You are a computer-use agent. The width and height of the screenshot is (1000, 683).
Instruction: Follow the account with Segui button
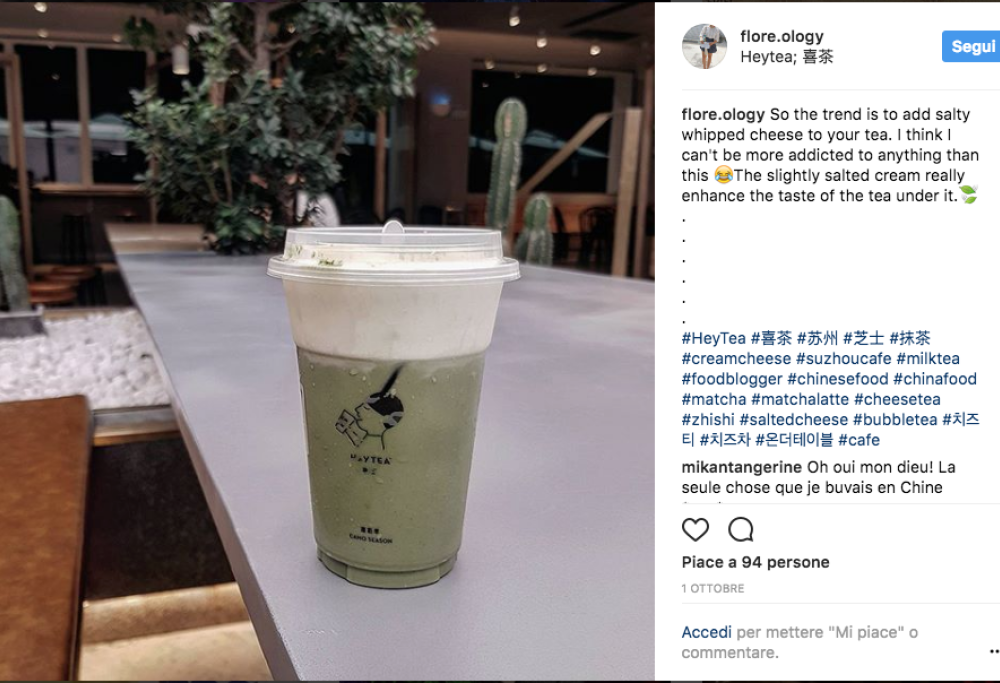pos(971,47)
